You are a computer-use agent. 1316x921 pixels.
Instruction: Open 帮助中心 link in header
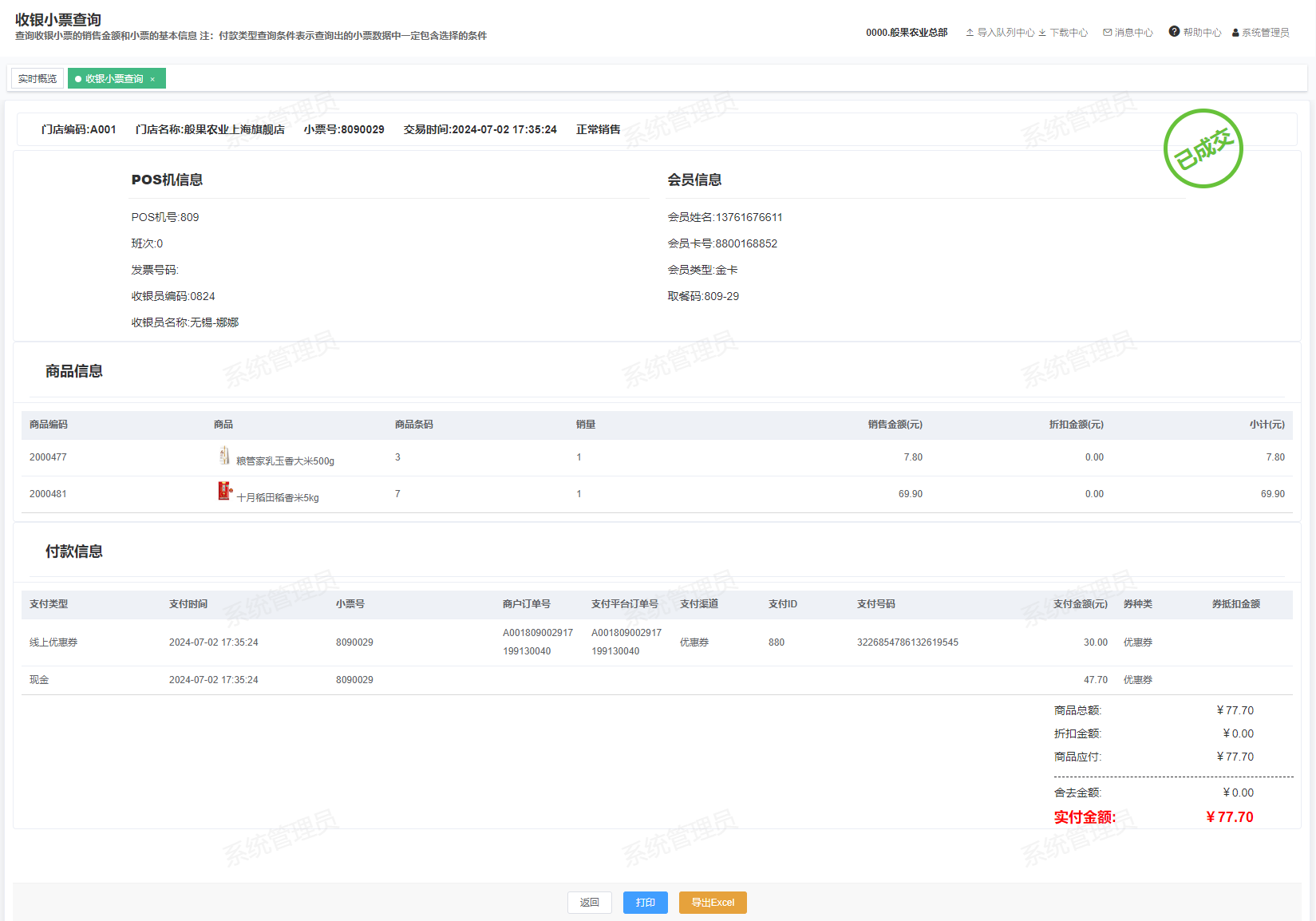pyautogui.click(x=1202, y=33)
